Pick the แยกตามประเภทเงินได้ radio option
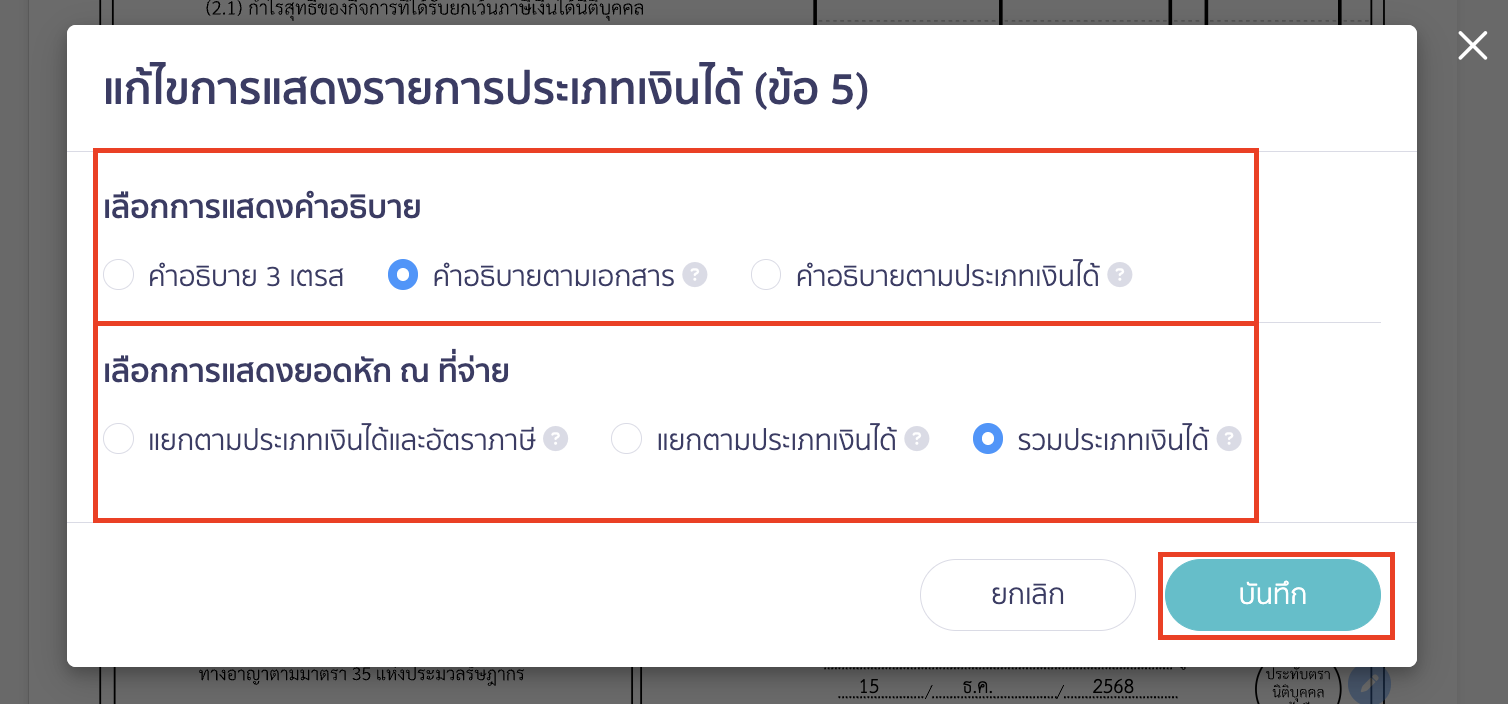 click(x=626, y=438)
